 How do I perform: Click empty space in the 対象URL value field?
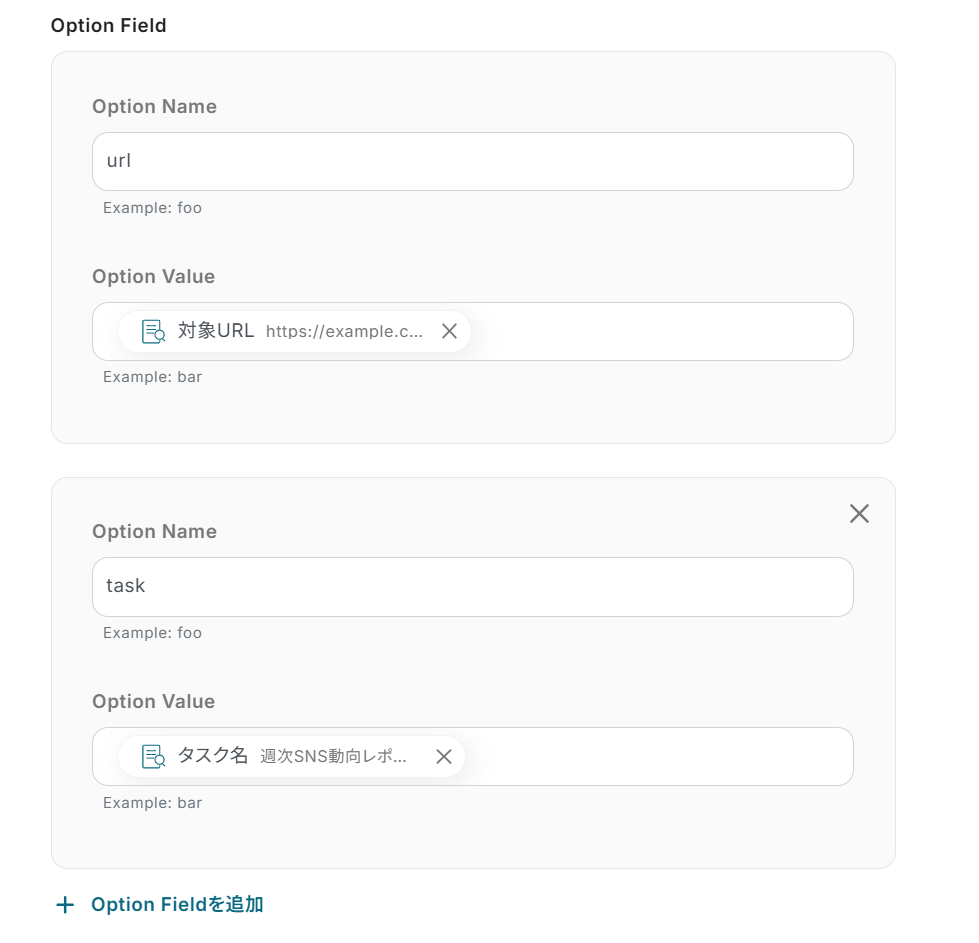point(660,332)
